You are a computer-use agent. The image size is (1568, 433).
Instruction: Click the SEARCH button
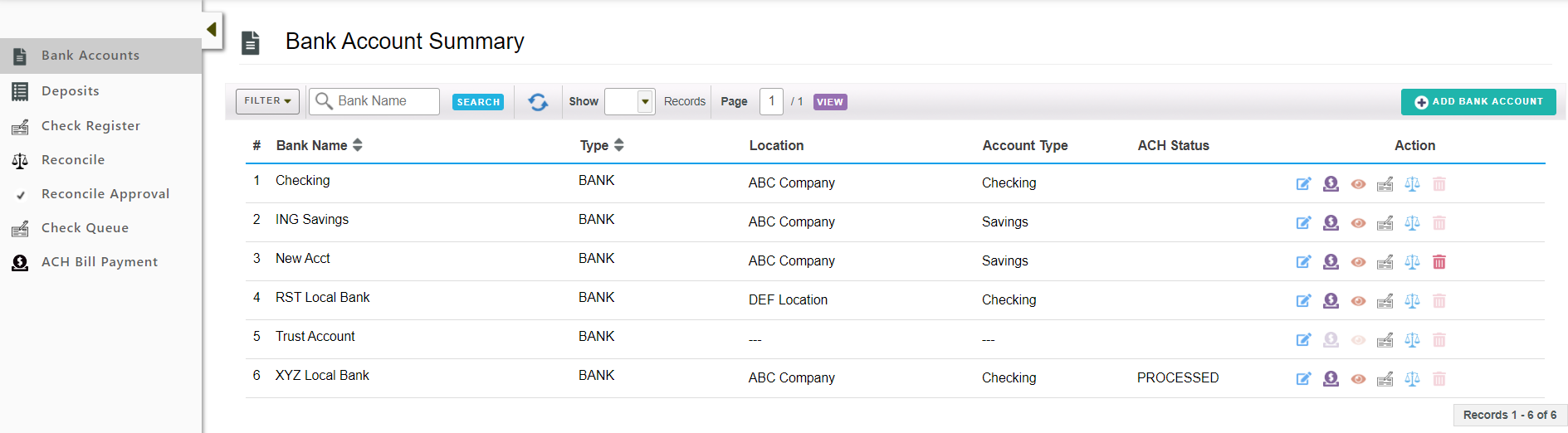478,102
